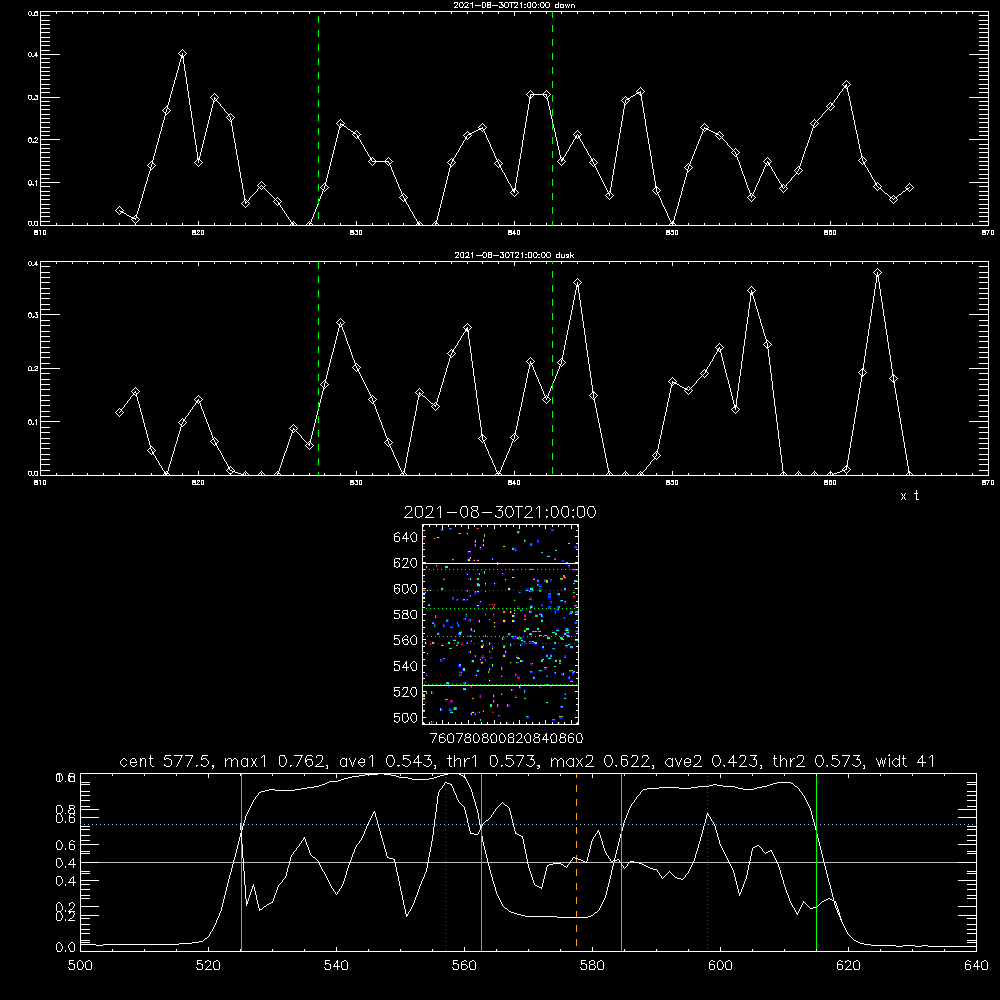The height and width of the screenshot is (1000, 1000).
Task: Click the '580' y-axis label of the heatmap
Action: pos(406,615)
